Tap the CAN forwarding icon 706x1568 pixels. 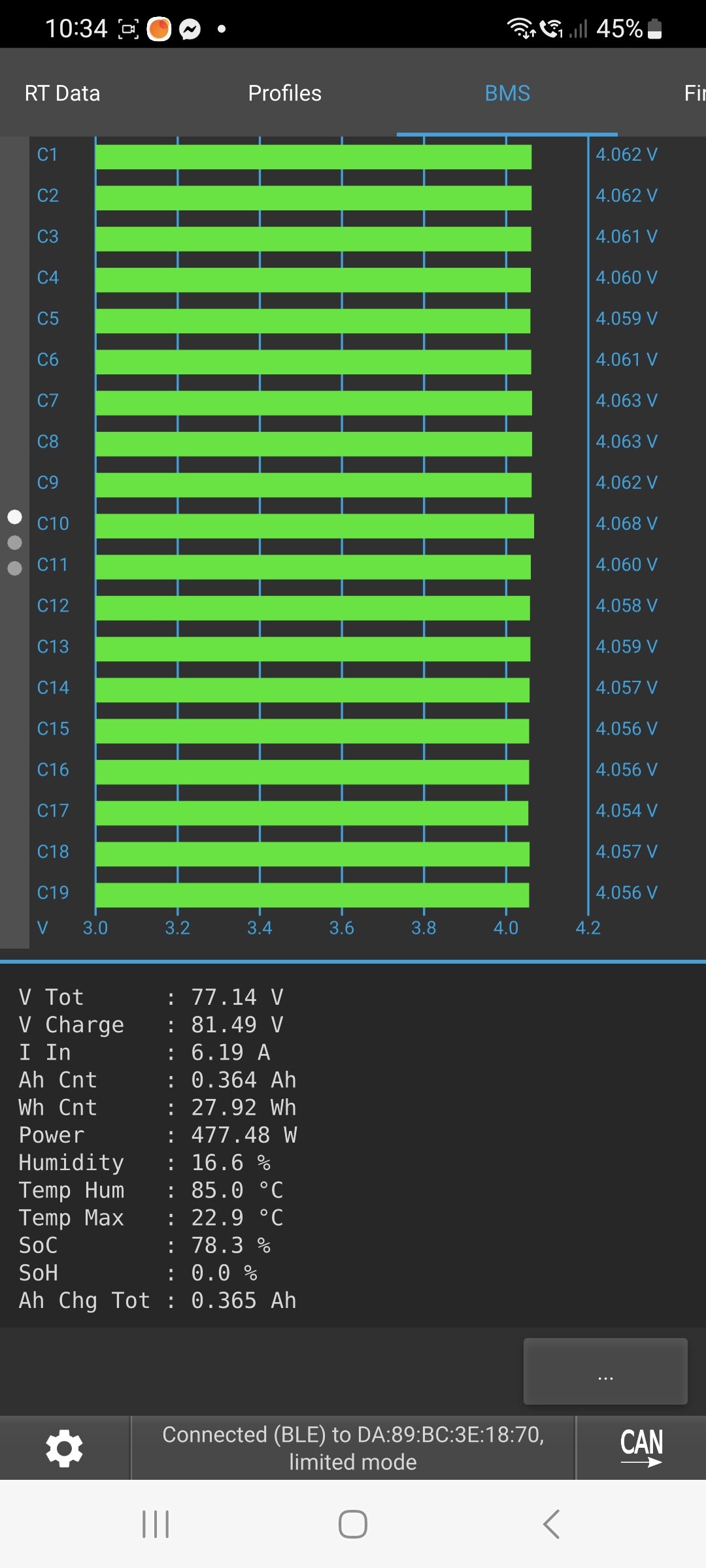[641, 1448]
